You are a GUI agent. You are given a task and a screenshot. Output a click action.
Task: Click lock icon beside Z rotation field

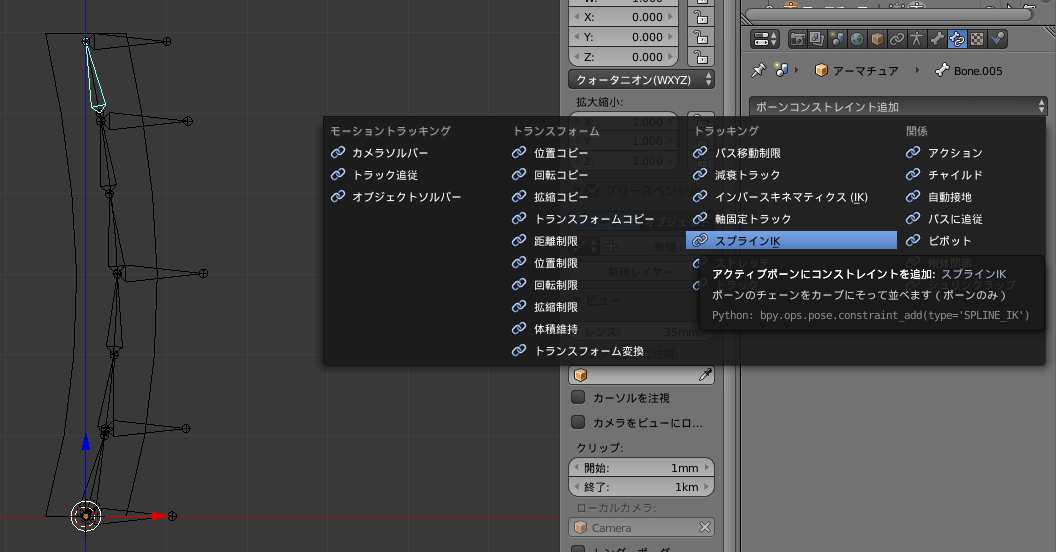tap(701, 57)
